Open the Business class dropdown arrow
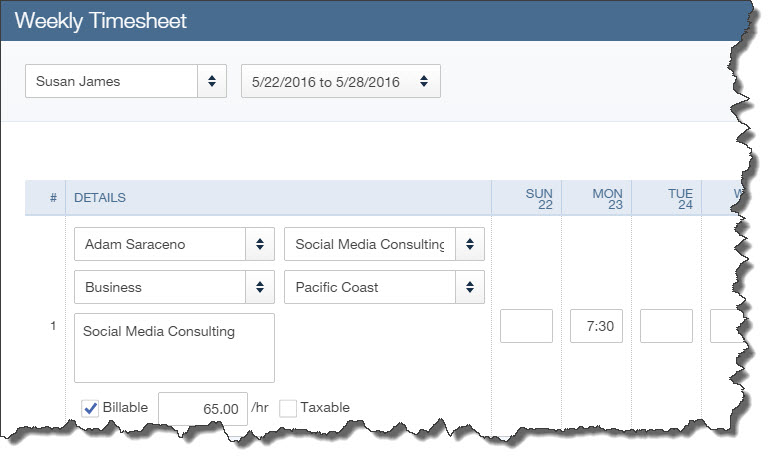The image size is (776, 464). (260, 287)
